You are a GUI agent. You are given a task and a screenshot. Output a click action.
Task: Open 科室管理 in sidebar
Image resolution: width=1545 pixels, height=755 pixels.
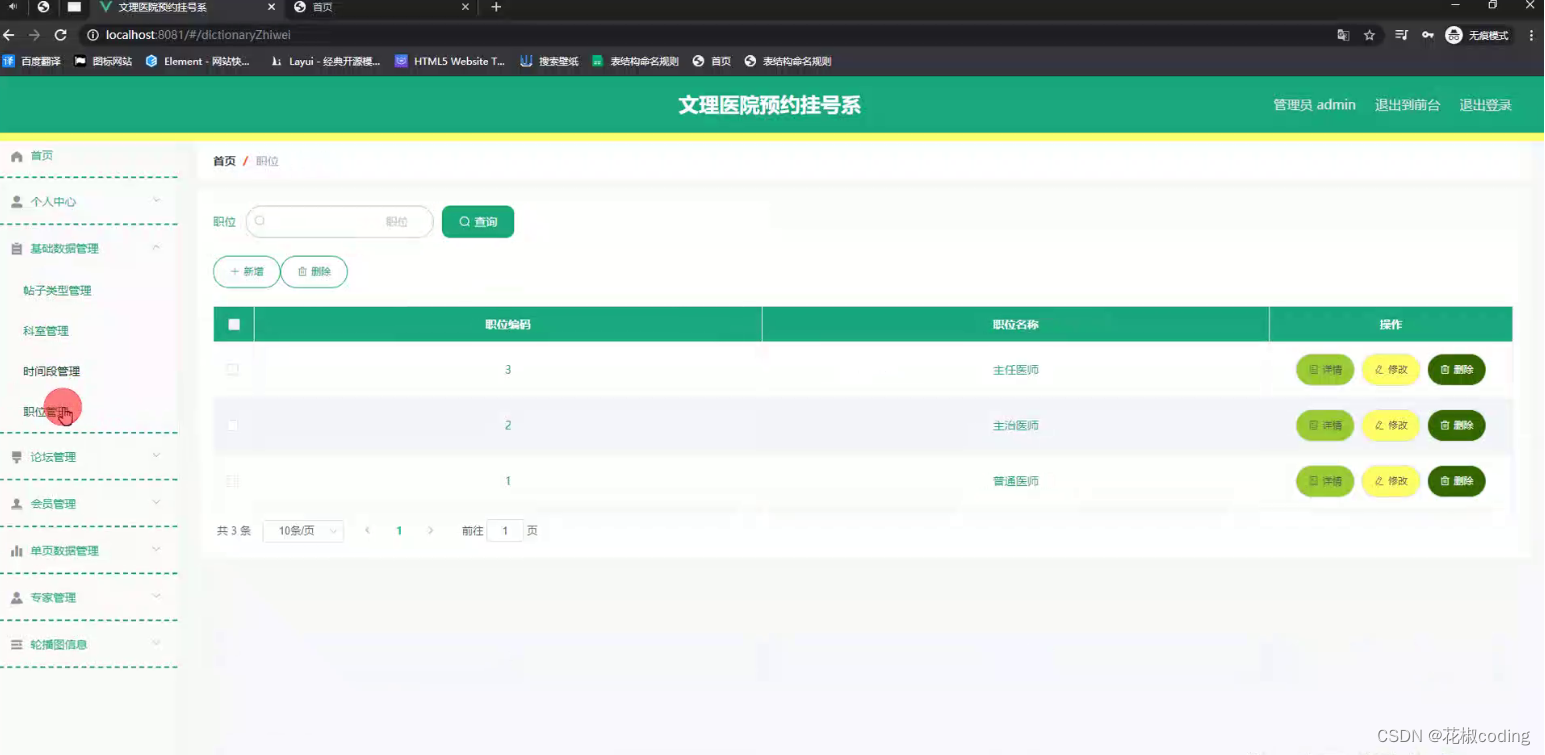coord(46,331)
